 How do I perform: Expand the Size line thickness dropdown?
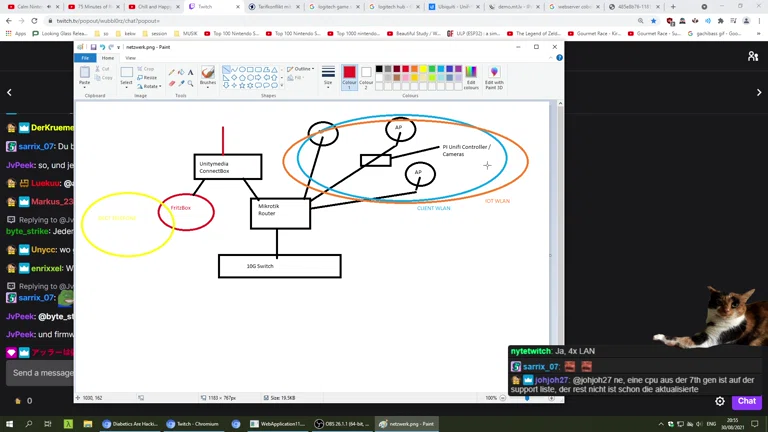click(328, 77)
